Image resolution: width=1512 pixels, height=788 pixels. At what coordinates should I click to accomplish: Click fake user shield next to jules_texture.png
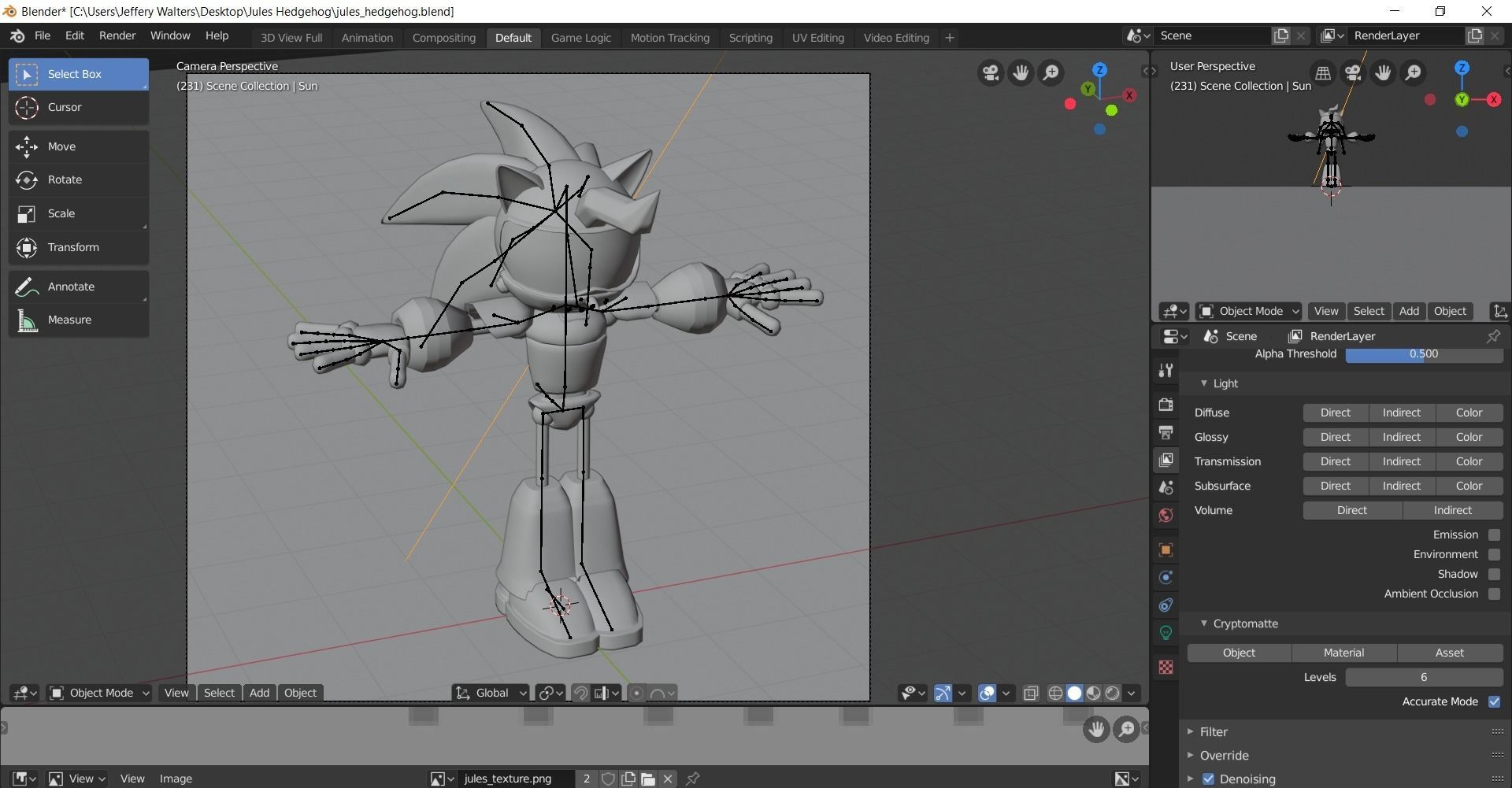pos(608,779)
